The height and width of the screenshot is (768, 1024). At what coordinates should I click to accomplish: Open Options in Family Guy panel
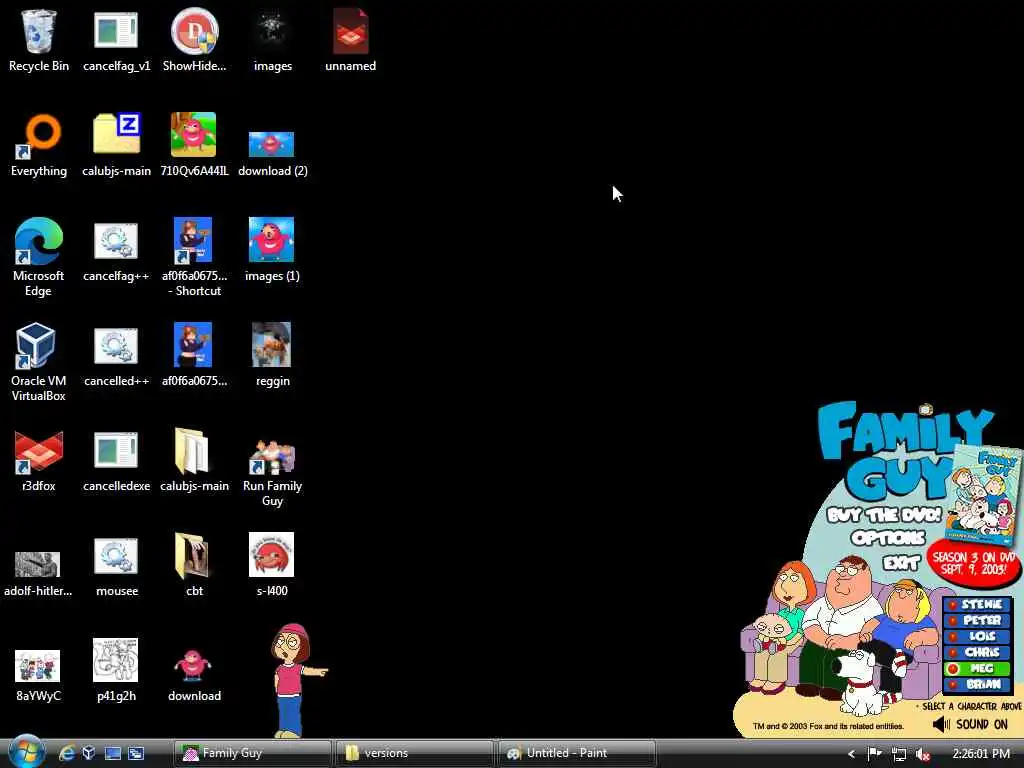(x=888, y=538)
